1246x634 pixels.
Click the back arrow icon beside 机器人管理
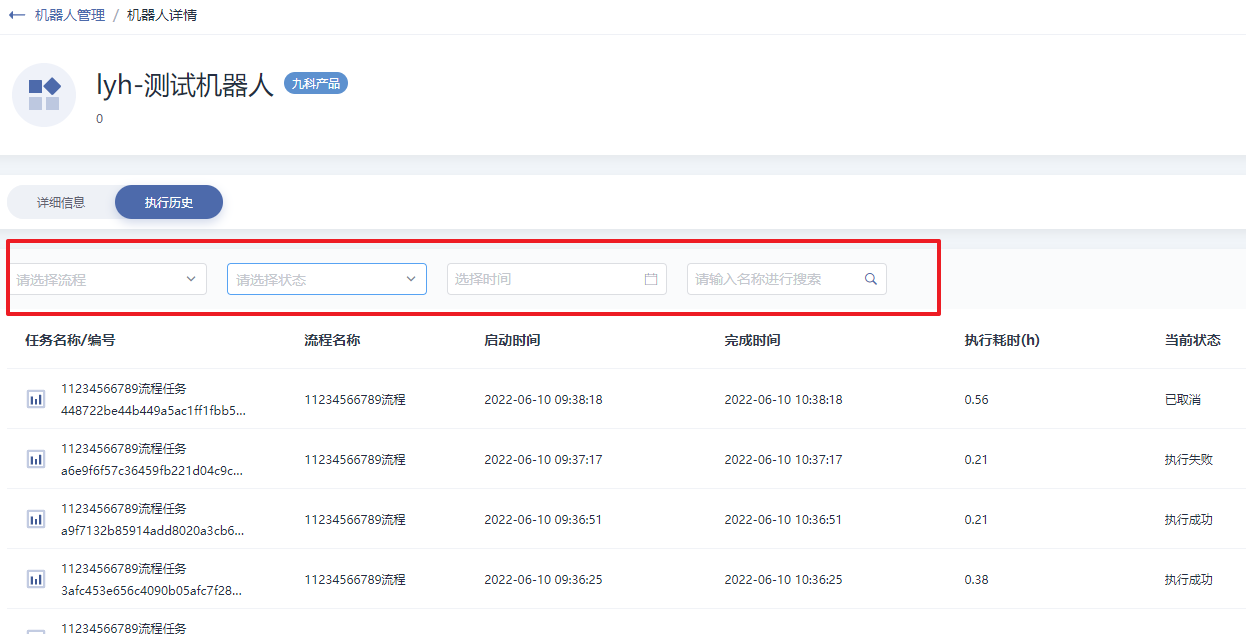click(16, 16)
